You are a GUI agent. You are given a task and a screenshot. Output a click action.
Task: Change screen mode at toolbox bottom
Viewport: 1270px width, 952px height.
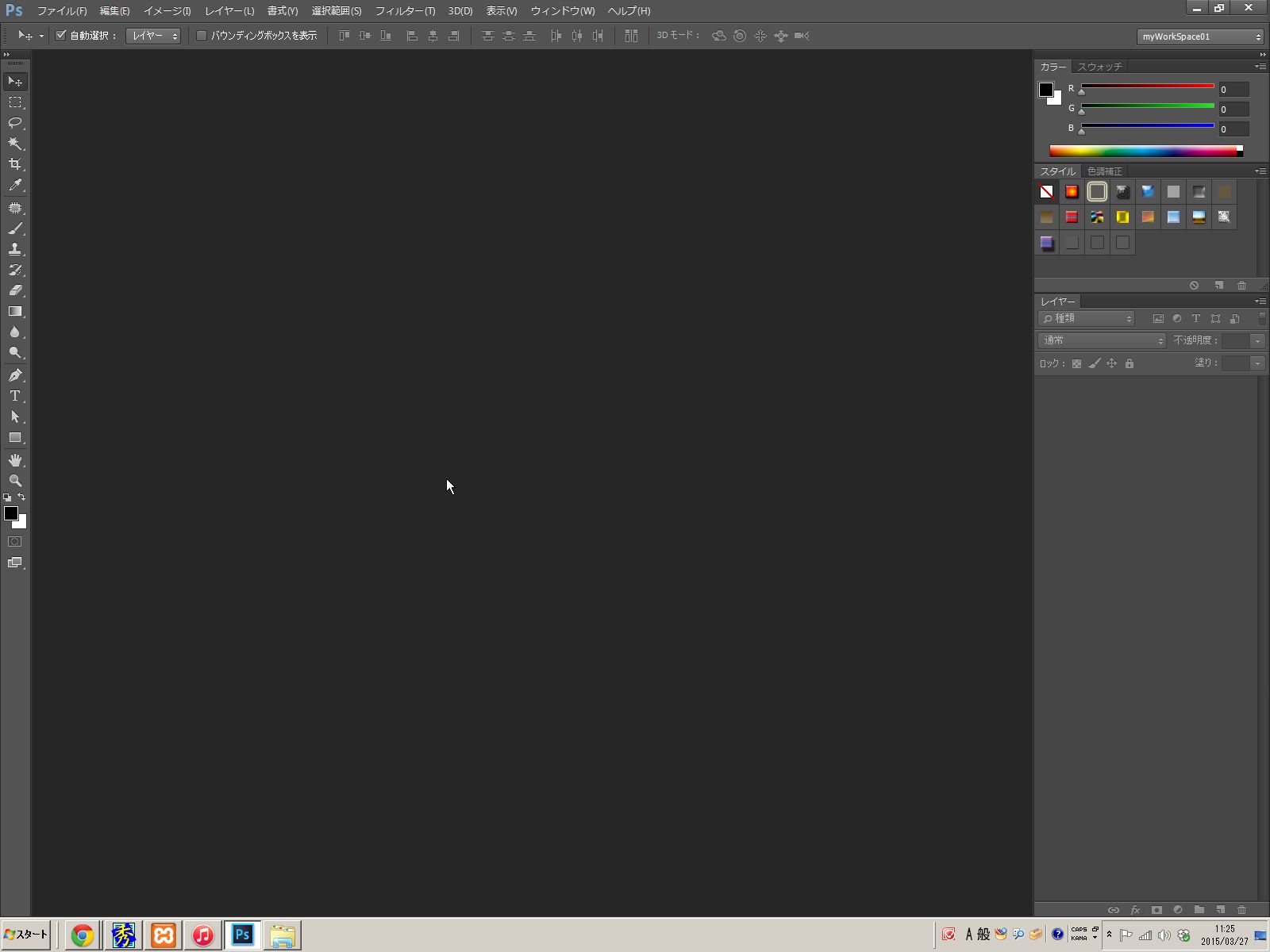[x=15, y=562]
